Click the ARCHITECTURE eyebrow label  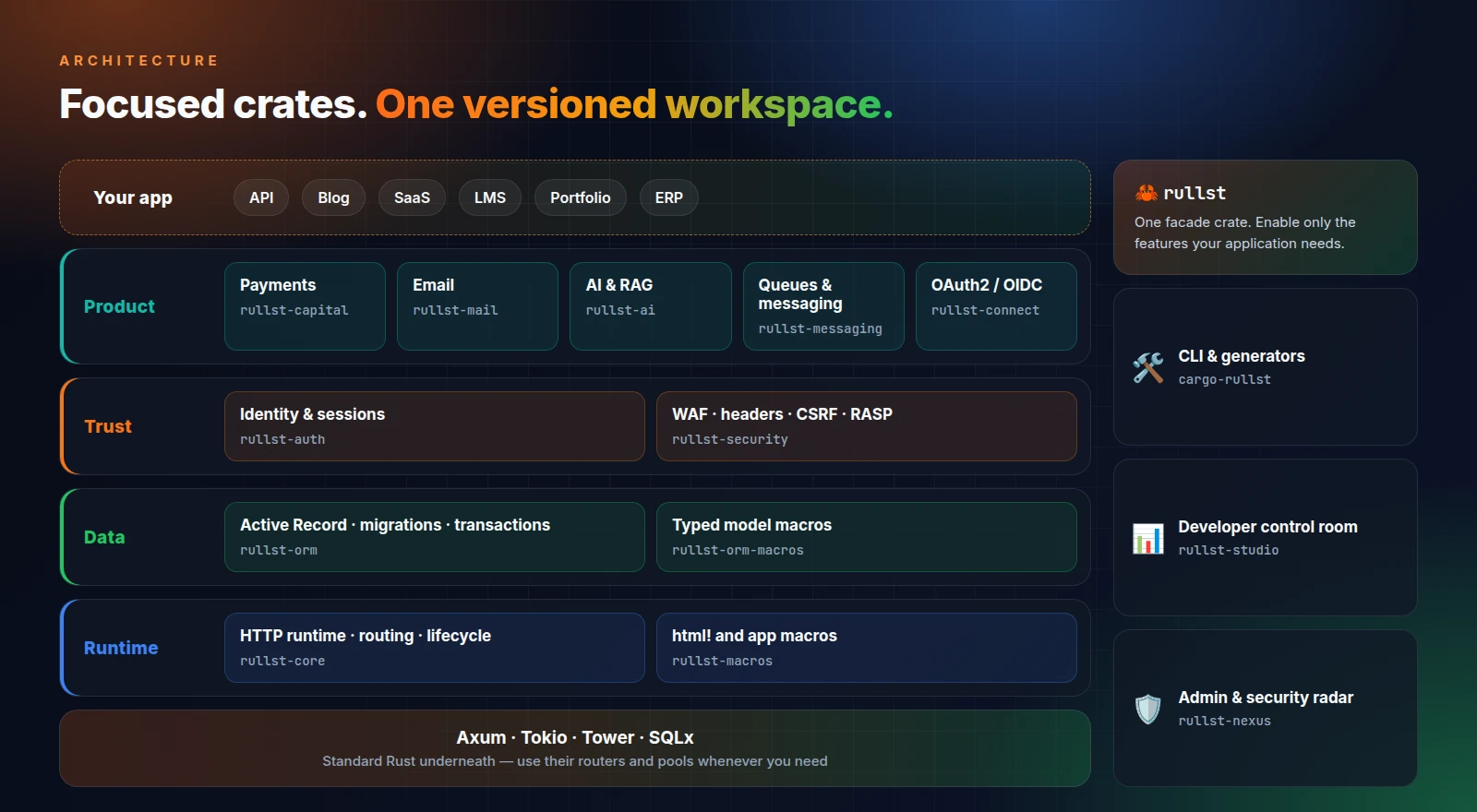tap(139, 60)
